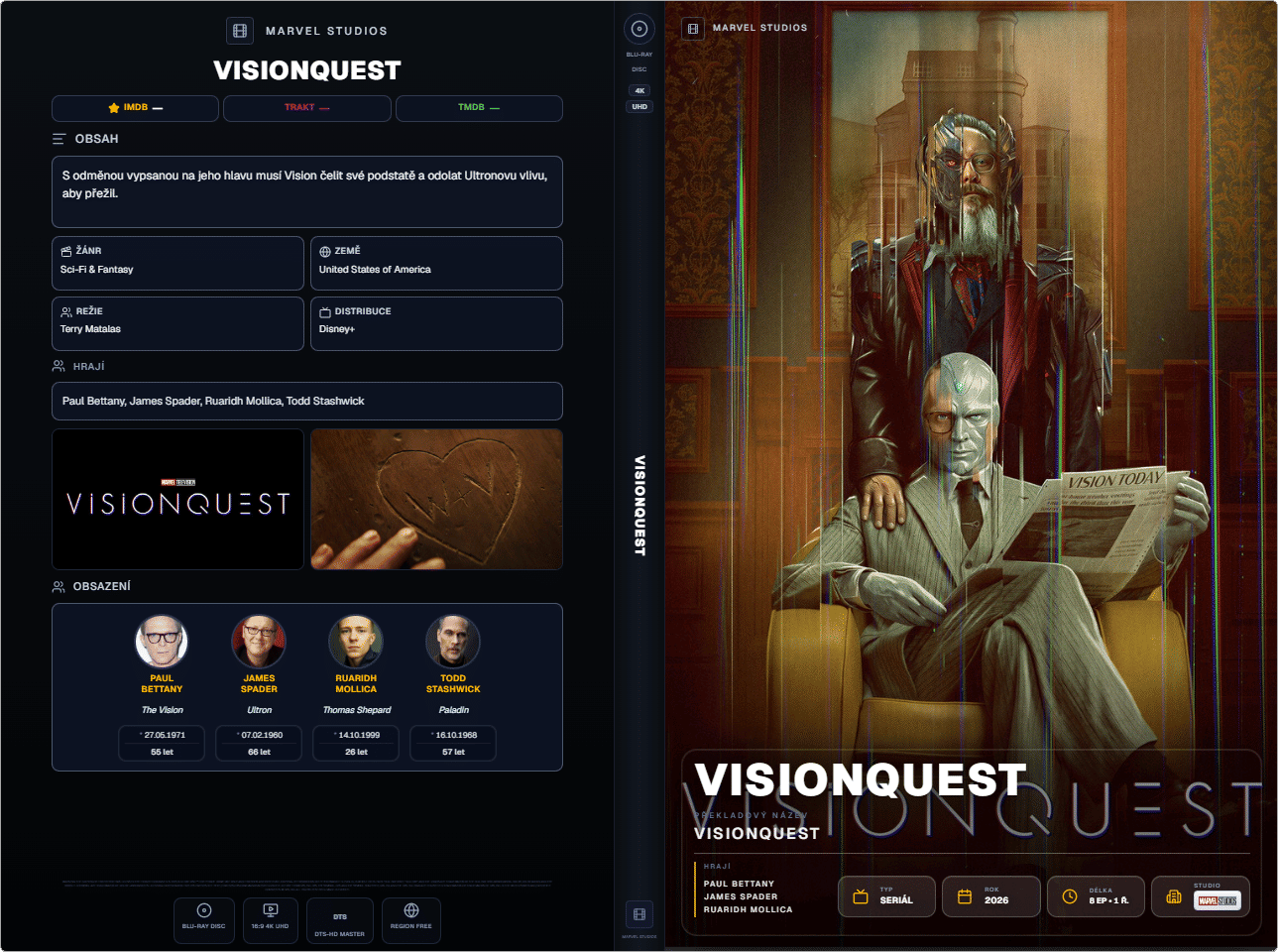Open the VisionQuest logo thumbnail
Viewport: 1278px width, 952px height.
point(177,499)
